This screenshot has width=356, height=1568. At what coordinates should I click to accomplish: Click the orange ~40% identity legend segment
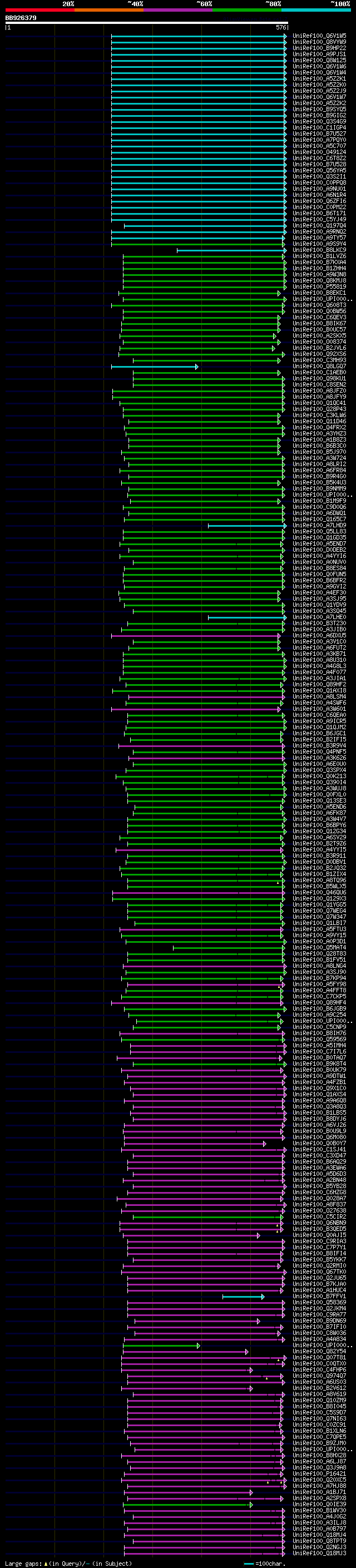[x=109, y=10]
